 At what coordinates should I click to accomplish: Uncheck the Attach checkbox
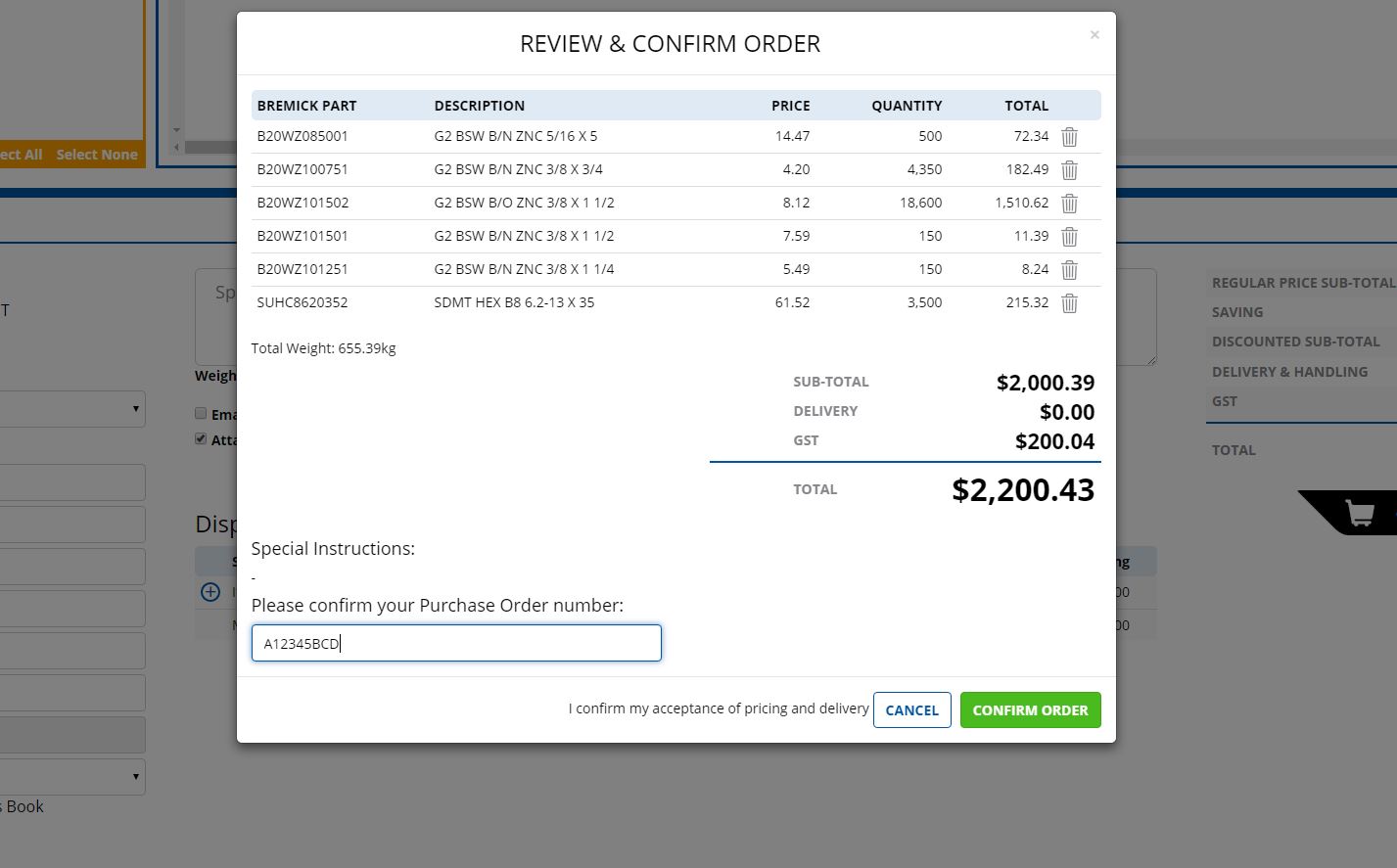tap(201, 439)
